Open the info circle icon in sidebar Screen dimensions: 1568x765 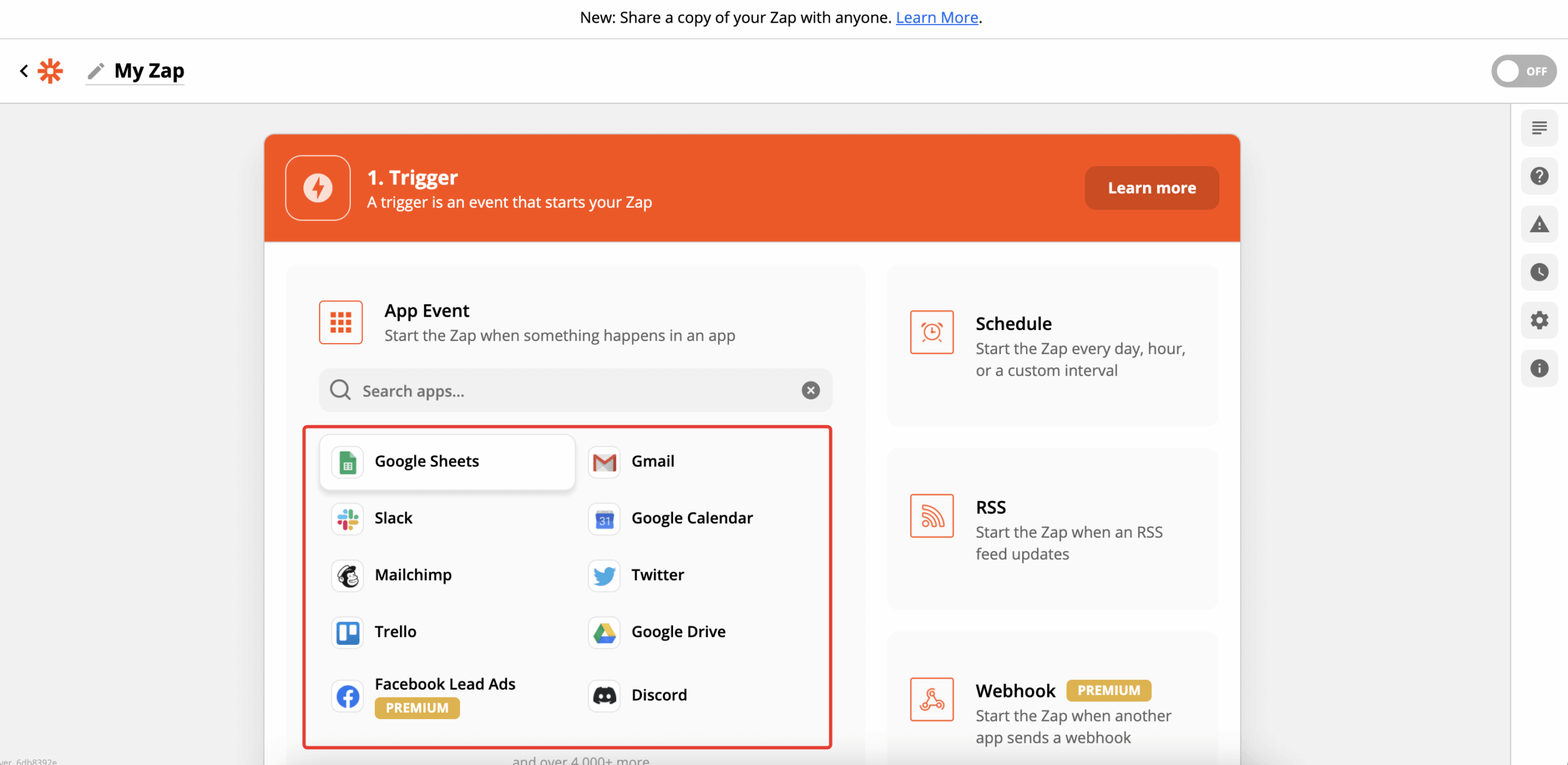point(1539,368)
